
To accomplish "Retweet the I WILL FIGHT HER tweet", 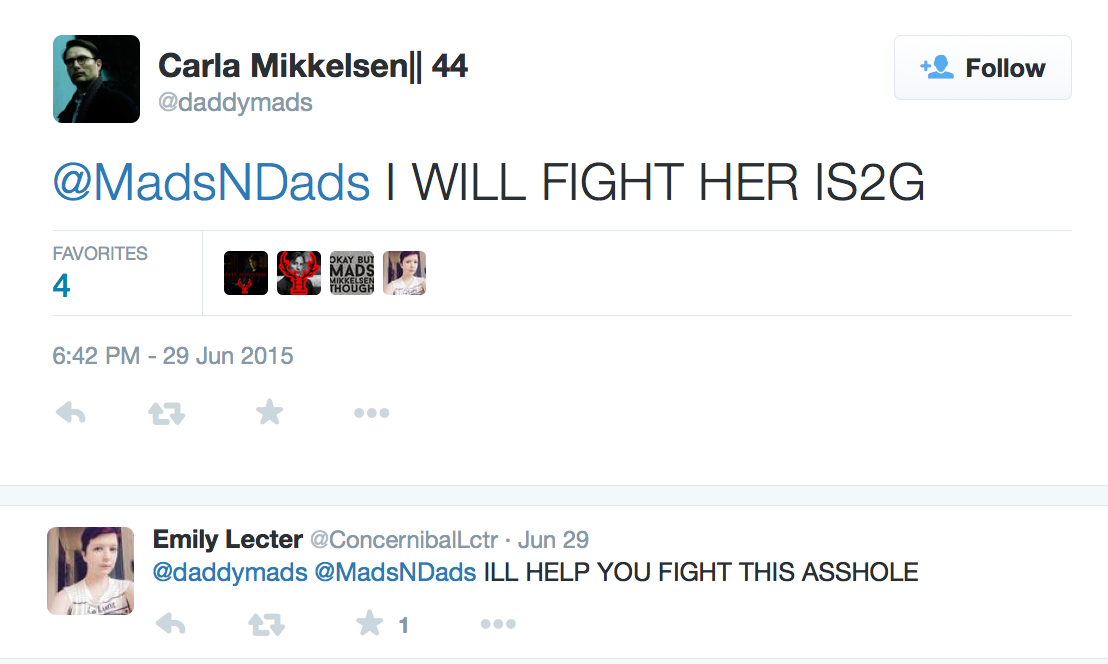I will click(167, 412).
